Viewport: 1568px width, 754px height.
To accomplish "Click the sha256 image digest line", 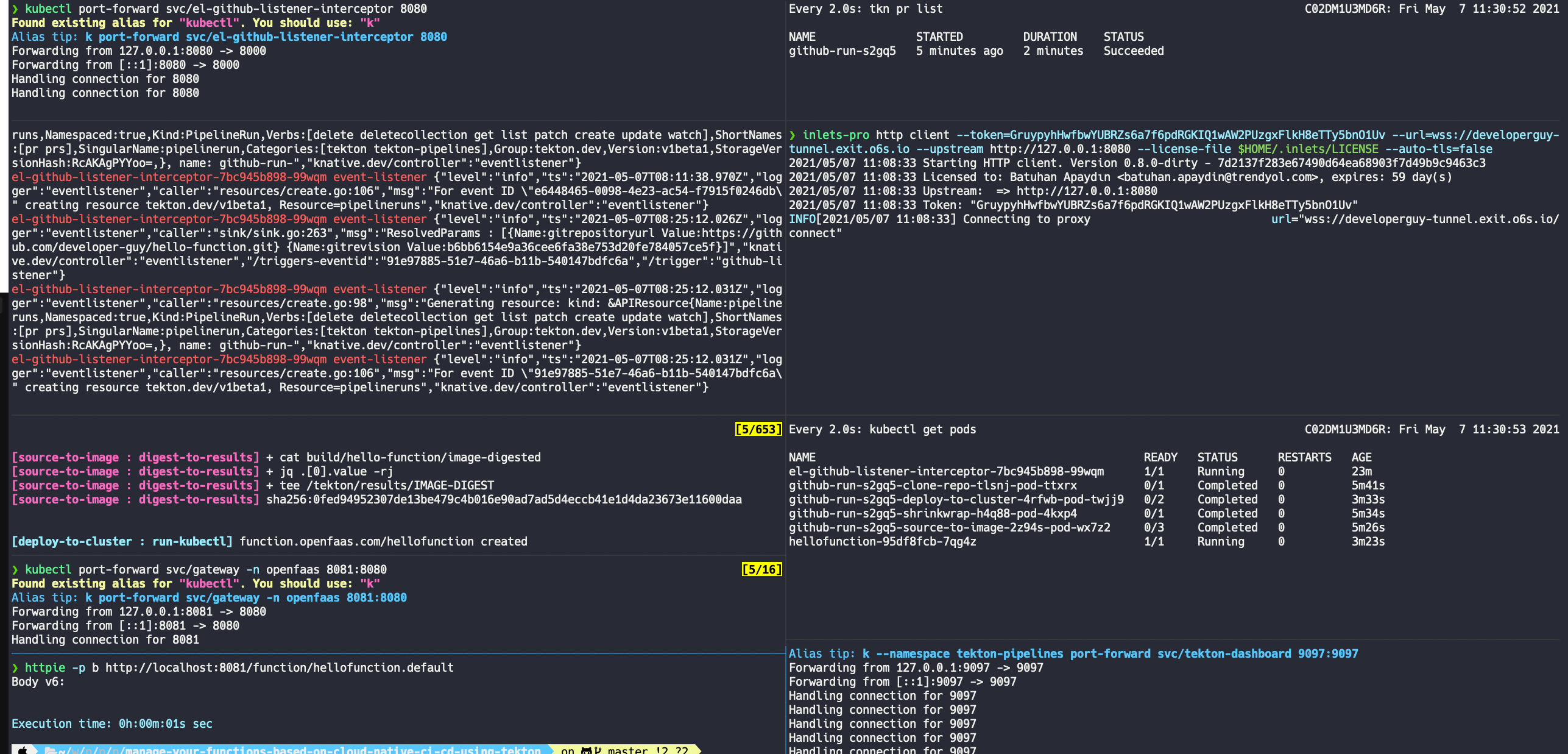I will [x=504, y=499].
